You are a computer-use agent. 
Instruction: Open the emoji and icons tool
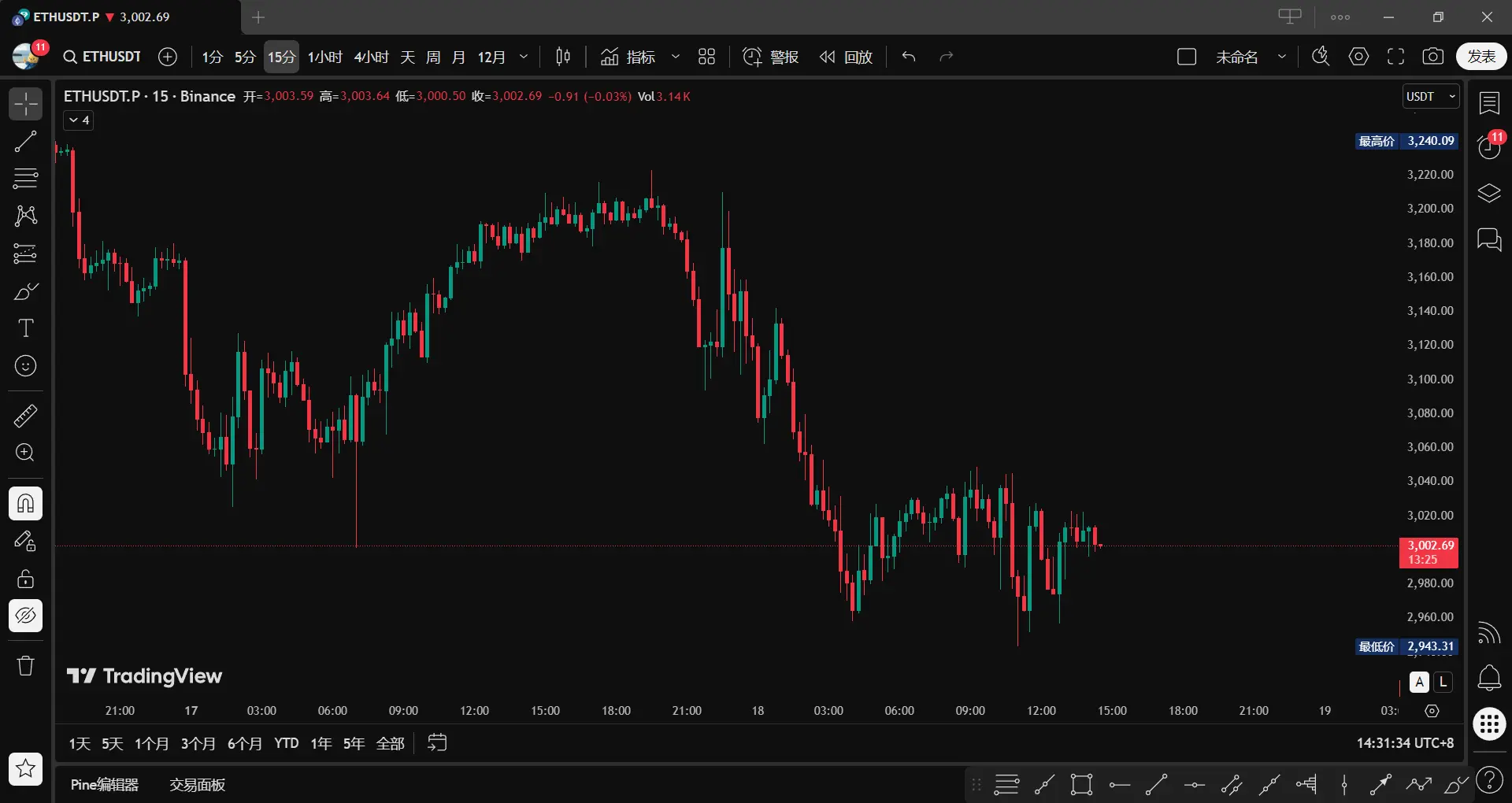coord(25,366)
